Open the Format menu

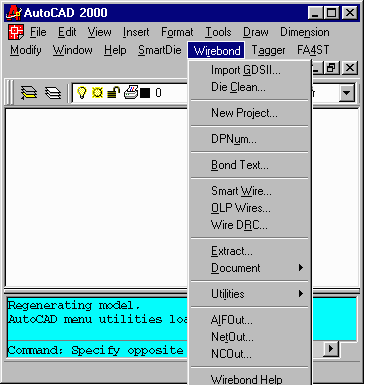point(177,32)
